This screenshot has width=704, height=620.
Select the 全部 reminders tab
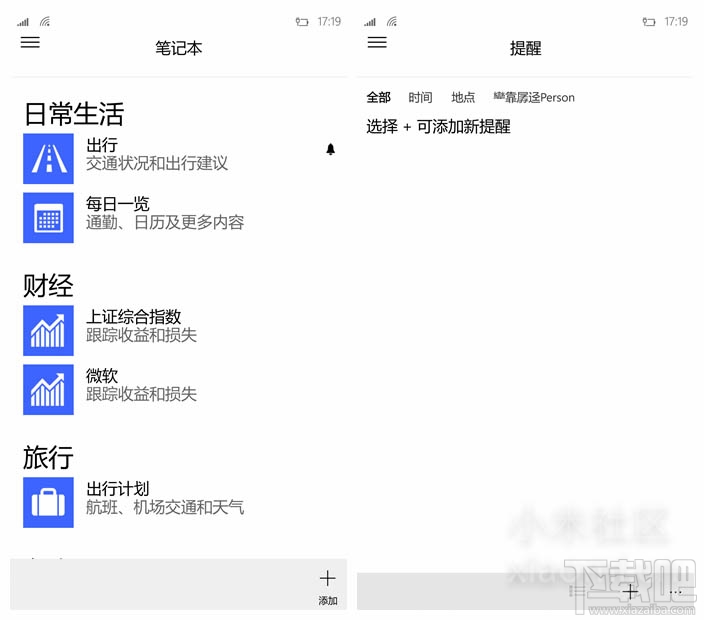pos(378,97)
